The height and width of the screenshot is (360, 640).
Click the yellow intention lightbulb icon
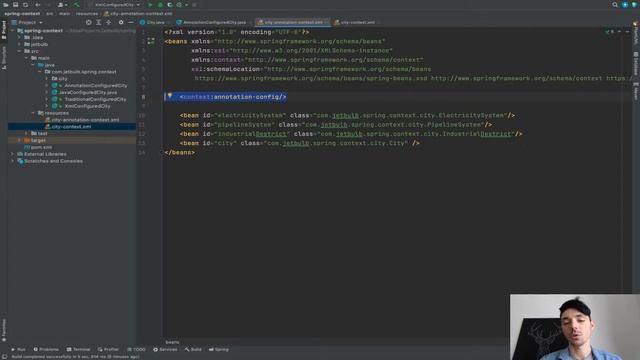170,96
